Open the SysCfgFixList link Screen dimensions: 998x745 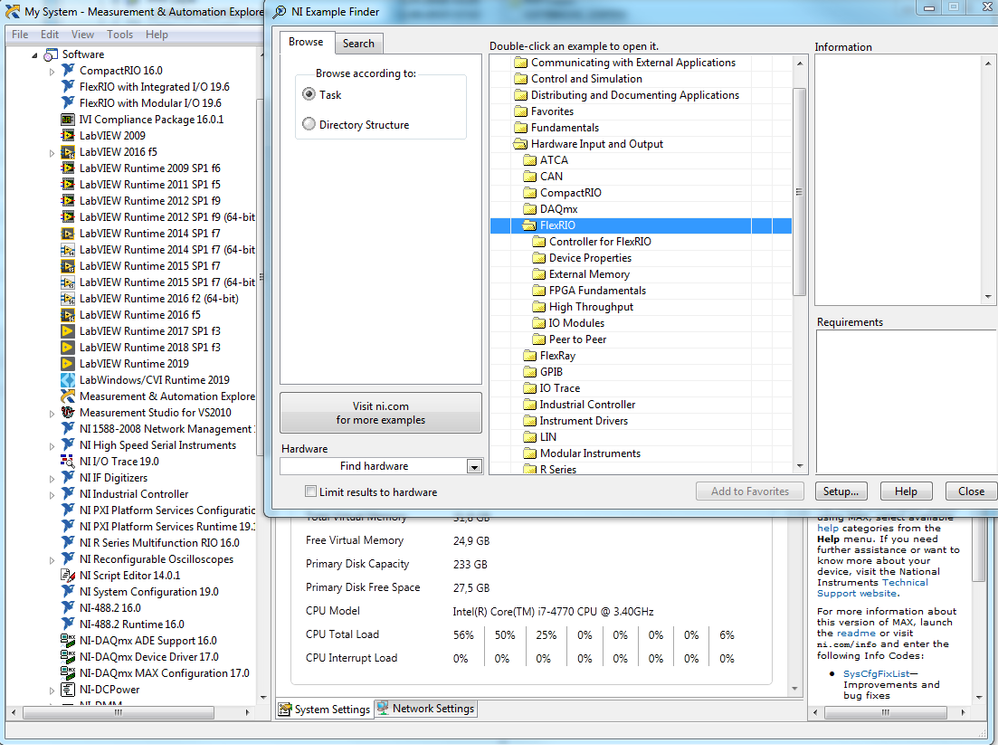(x=876, y=674)
